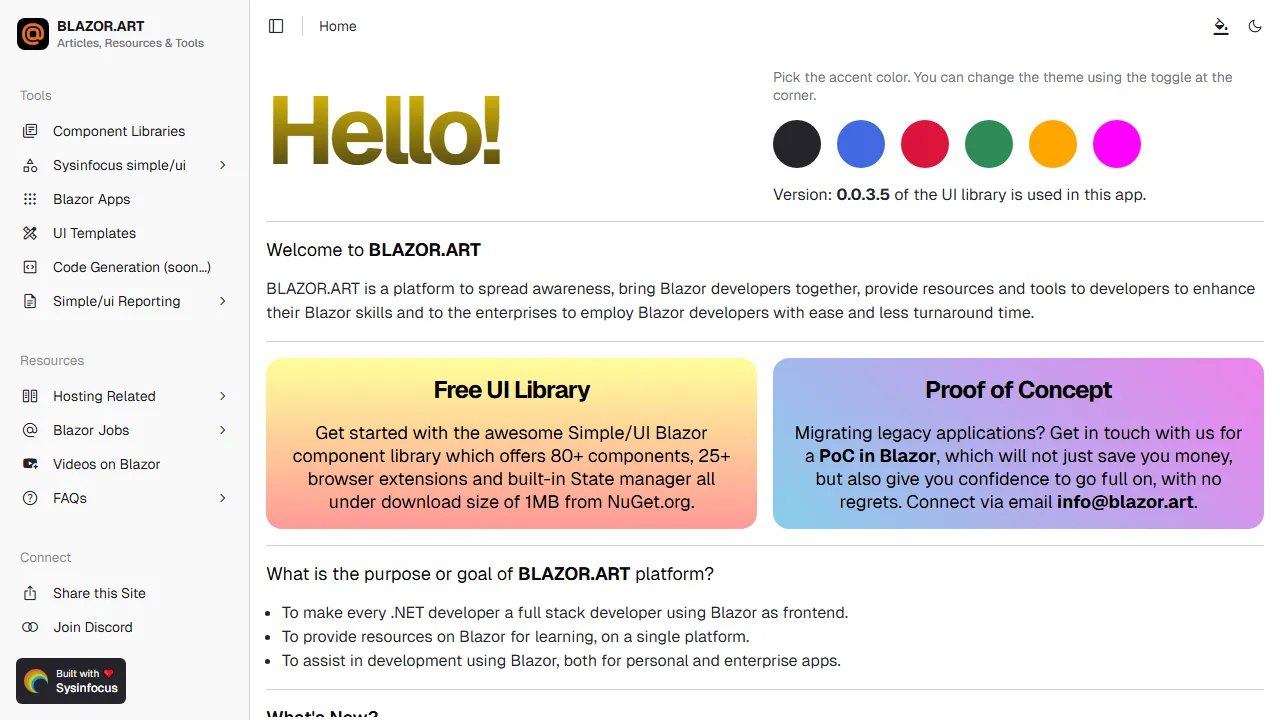Click Share this Site
The image size is (1280, 720).
(99, 593)
